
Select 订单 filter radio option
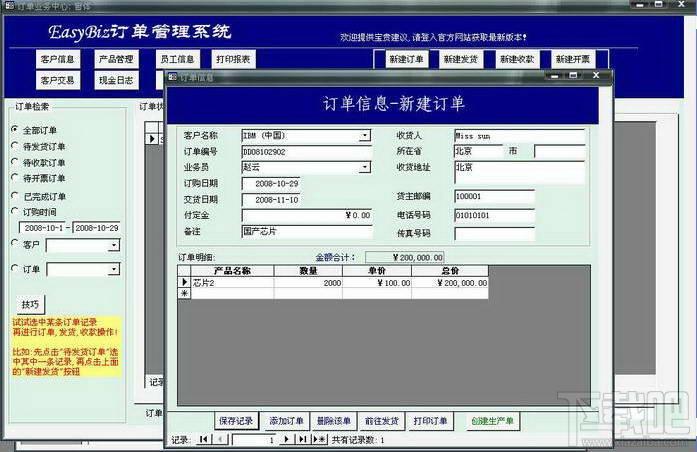point(15,268)
